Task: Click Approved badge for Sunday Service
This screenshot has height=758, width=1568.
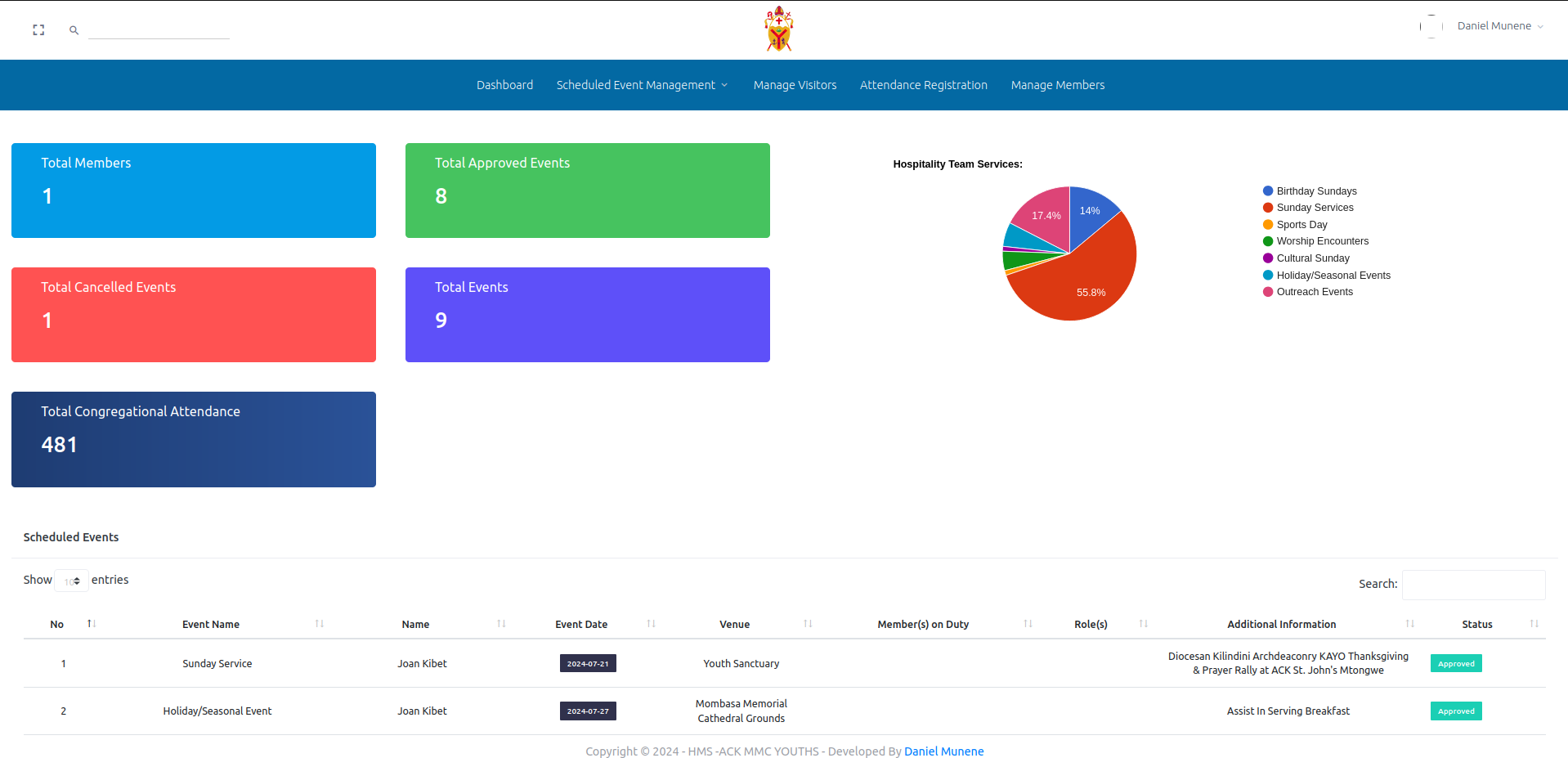Action: pyautogui.click(x=1455, y=664)
